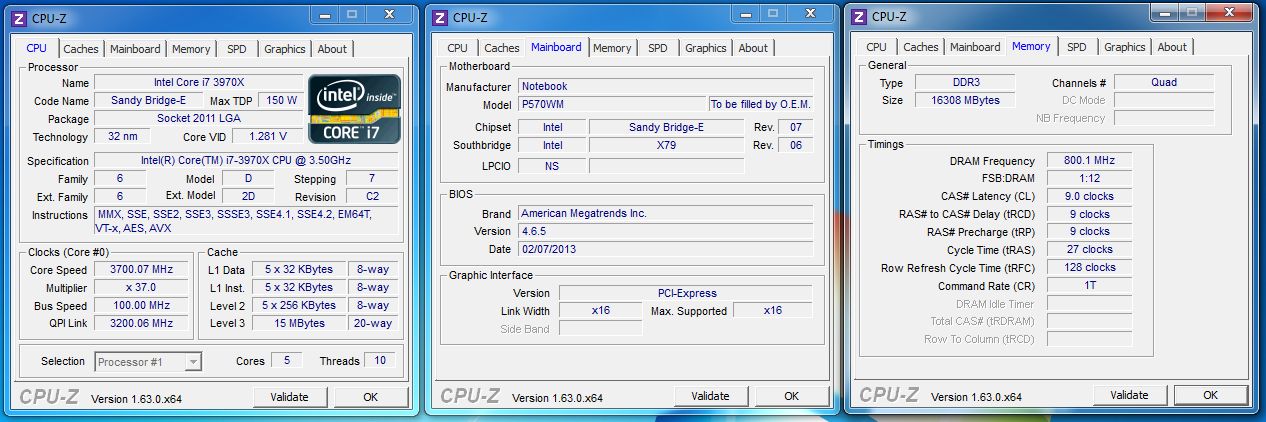Click OK button in the left CPU window
Viewport: 1266px width, 422px height.
(x=371, y=397)
